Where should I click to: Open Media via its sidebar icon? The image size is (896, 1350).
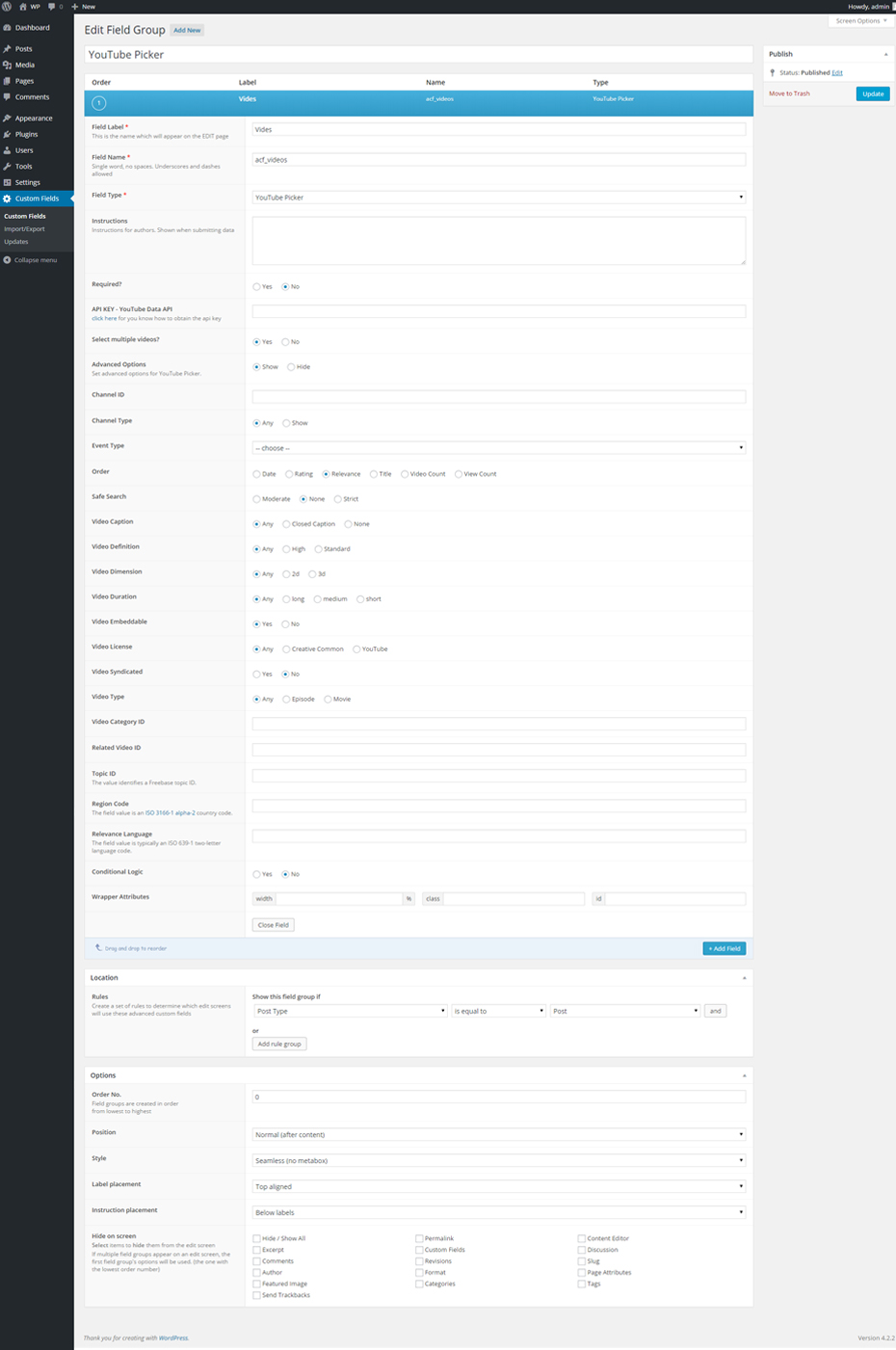click(x=7, y=65)
